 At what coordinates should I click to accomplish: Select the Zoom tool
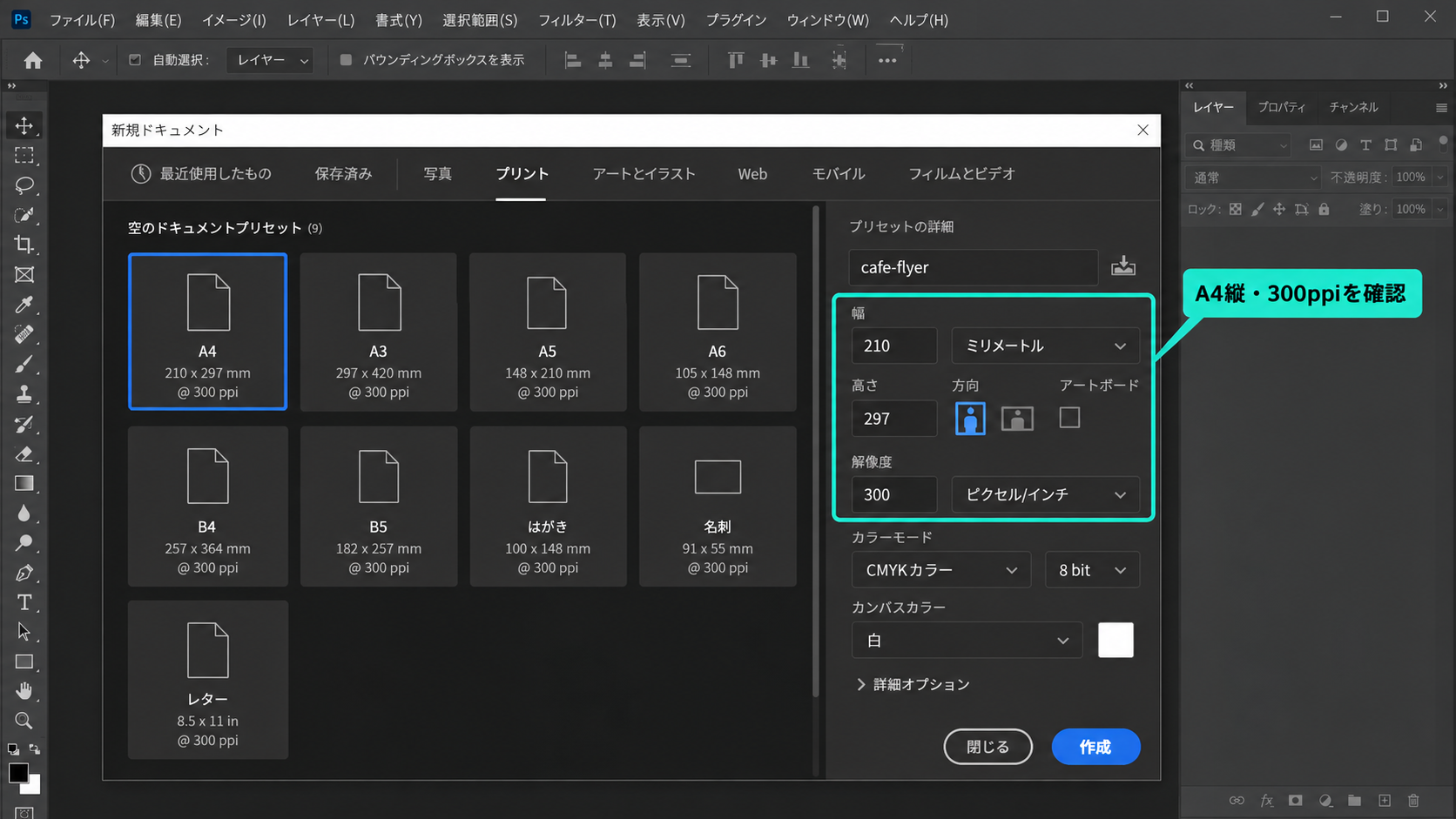[x=24, y=721]
